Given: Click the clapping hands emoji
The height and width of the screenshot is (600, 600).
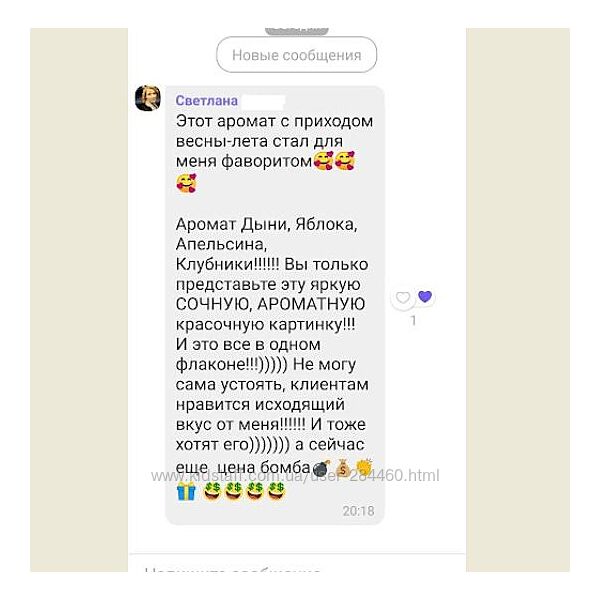Looking at the screenshot, I should point(364,467).
